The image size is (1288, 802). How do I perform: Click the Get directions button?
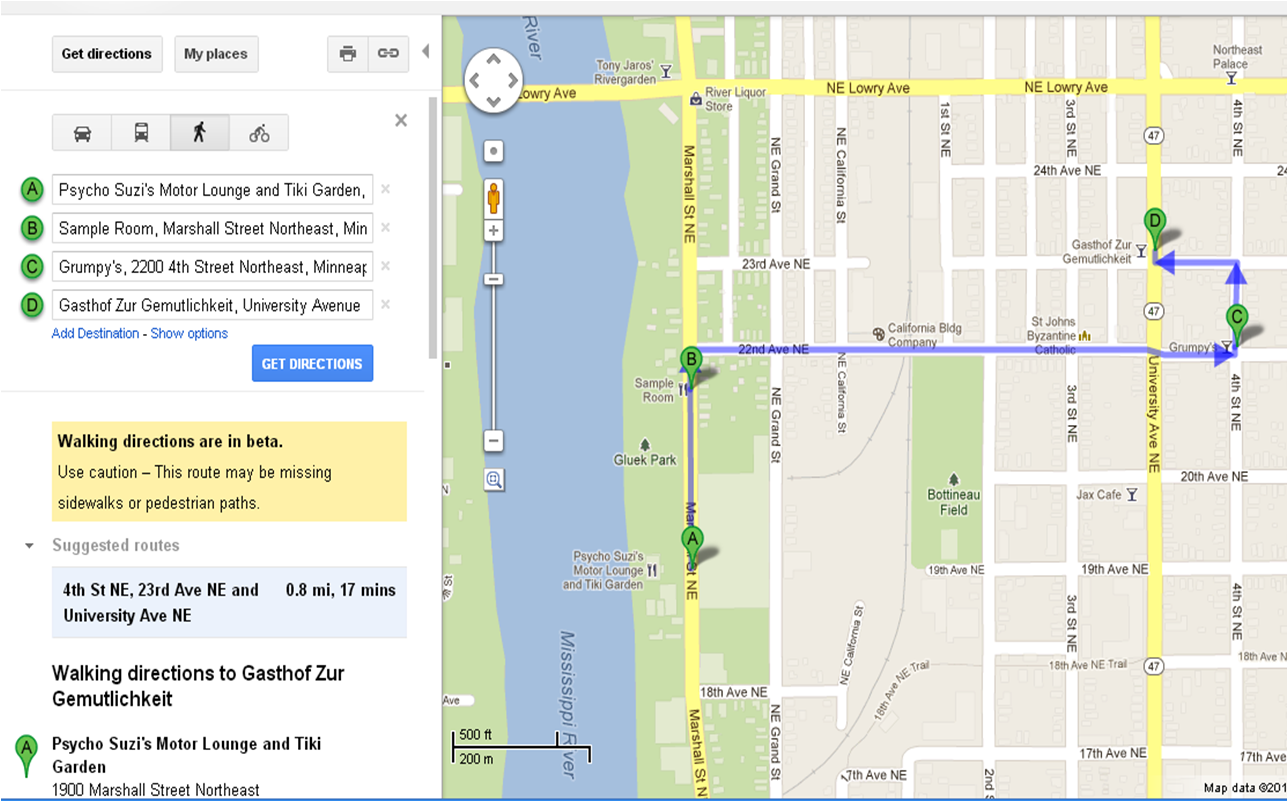click(107, 54)
